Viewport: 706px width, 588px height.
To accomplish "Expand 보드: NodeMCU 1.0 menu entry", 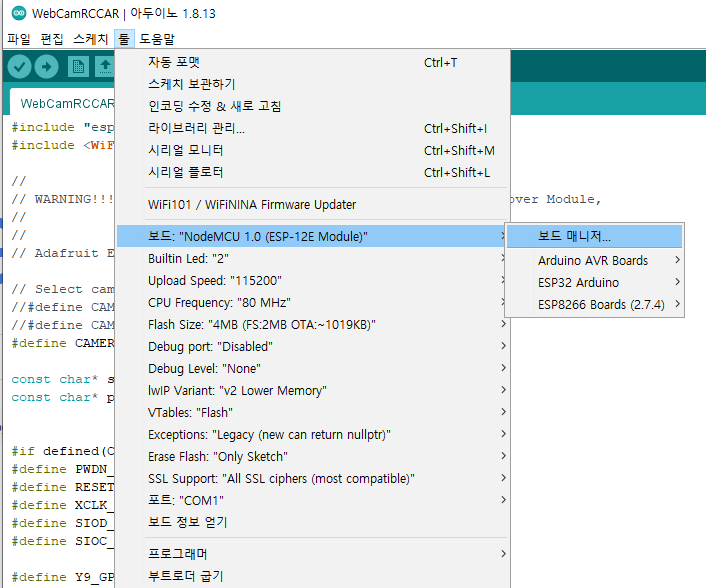I will coord(313,236).
